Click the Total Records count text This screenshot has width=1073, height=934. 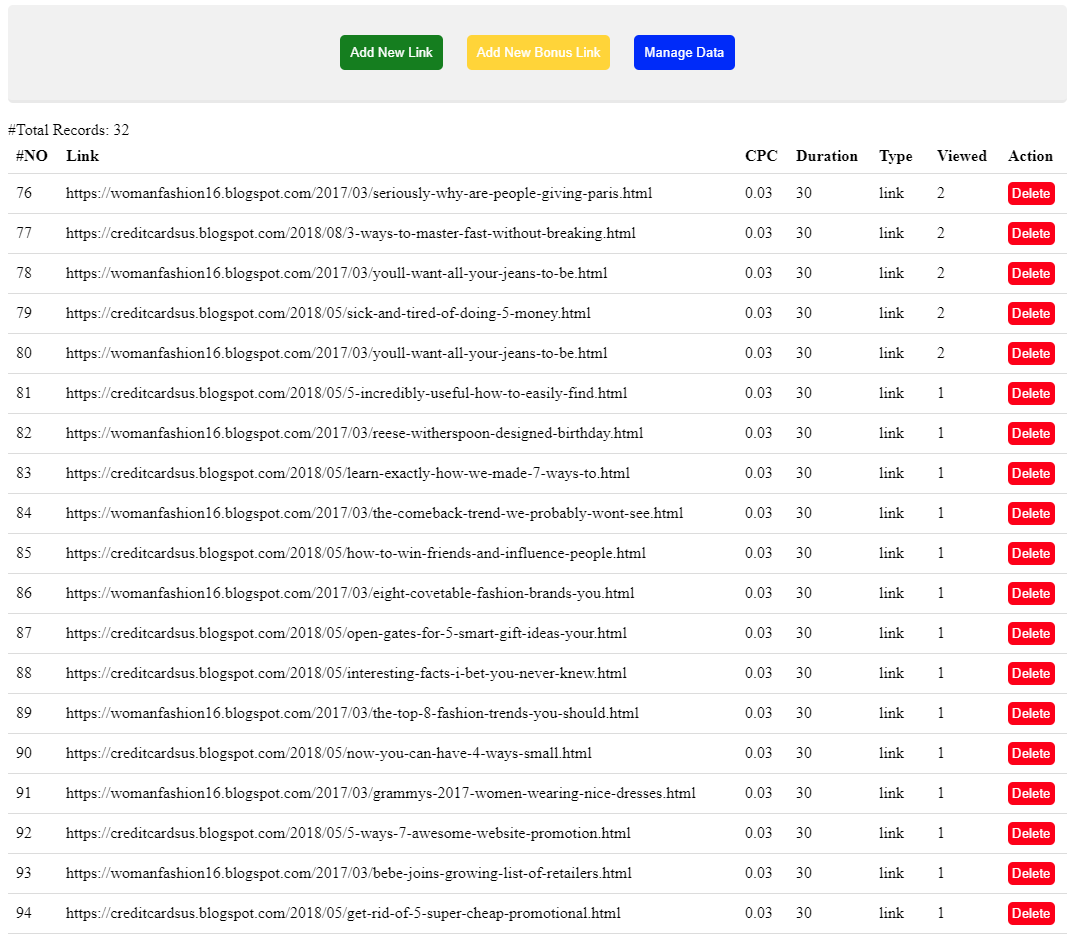pos(69,130)
